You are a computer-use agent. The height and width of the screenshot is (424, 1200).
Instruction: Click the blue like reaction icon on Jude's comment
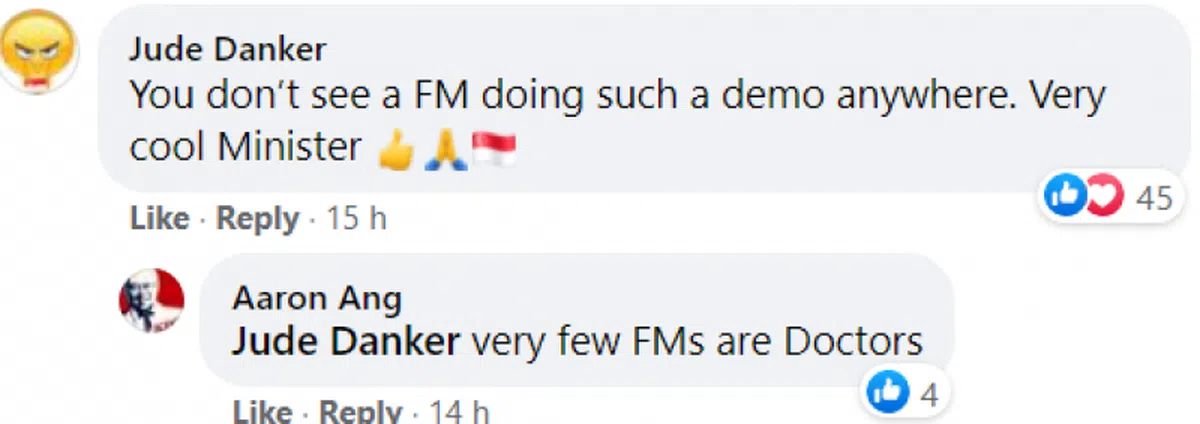click(1064, 196)
